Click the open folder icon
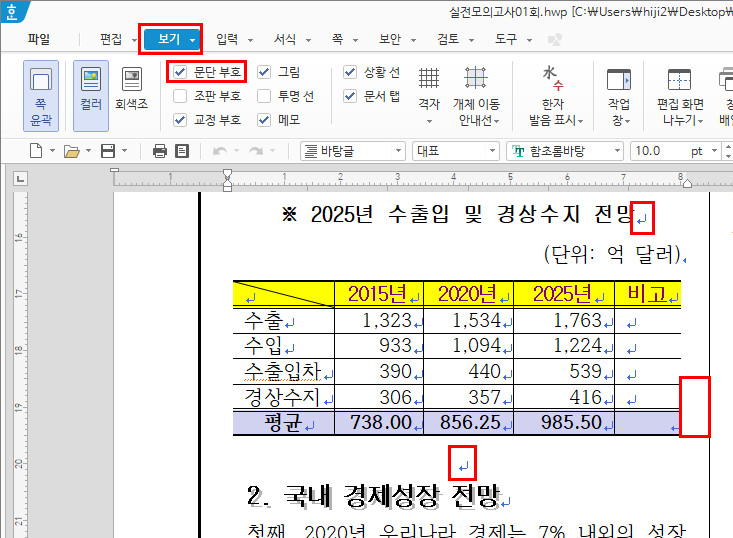Viewport: 733px width, 538px height. pos(72,151)
